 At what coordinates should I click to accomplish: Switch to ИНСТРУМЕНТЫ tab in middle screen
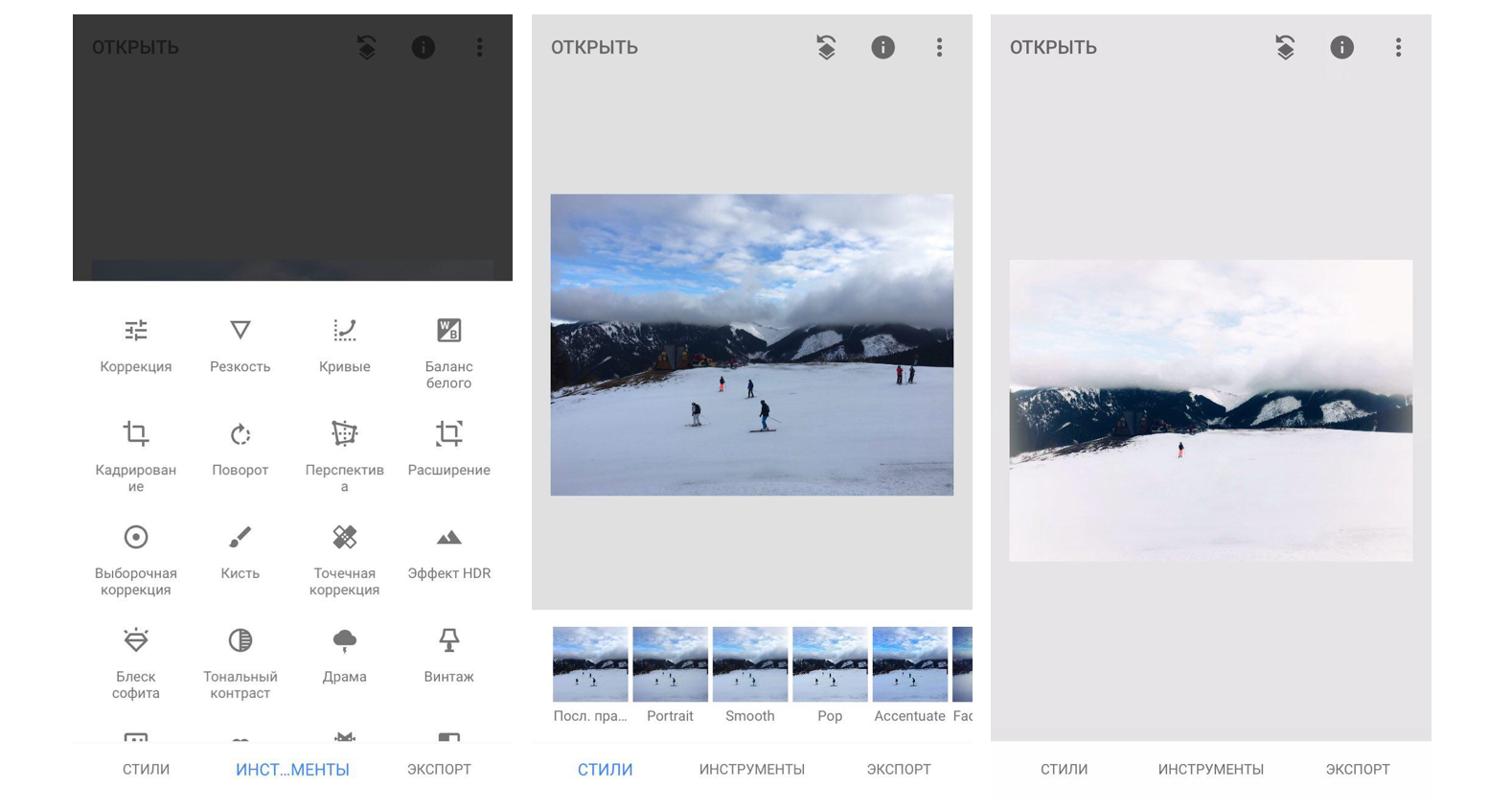point(751,769)
